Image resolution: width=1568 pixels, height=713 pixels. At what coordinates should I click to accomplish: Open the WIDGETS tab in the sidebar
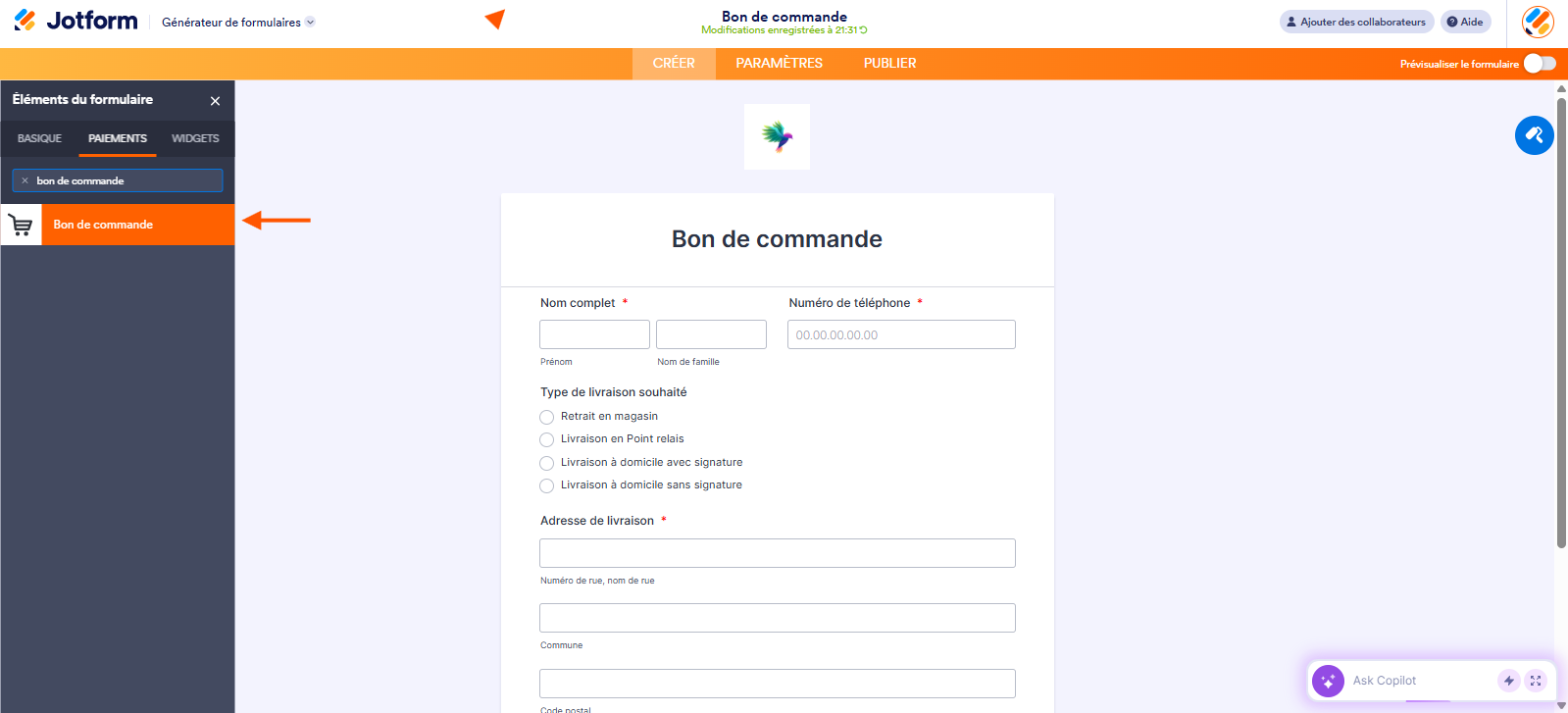click(194, 138)
